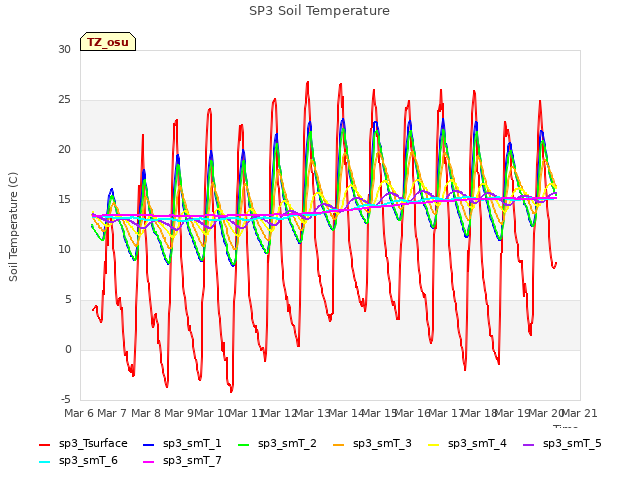Click the orange sp3_smT_3 legend swatch
The image size is (640, 480).
coord(338,444)
